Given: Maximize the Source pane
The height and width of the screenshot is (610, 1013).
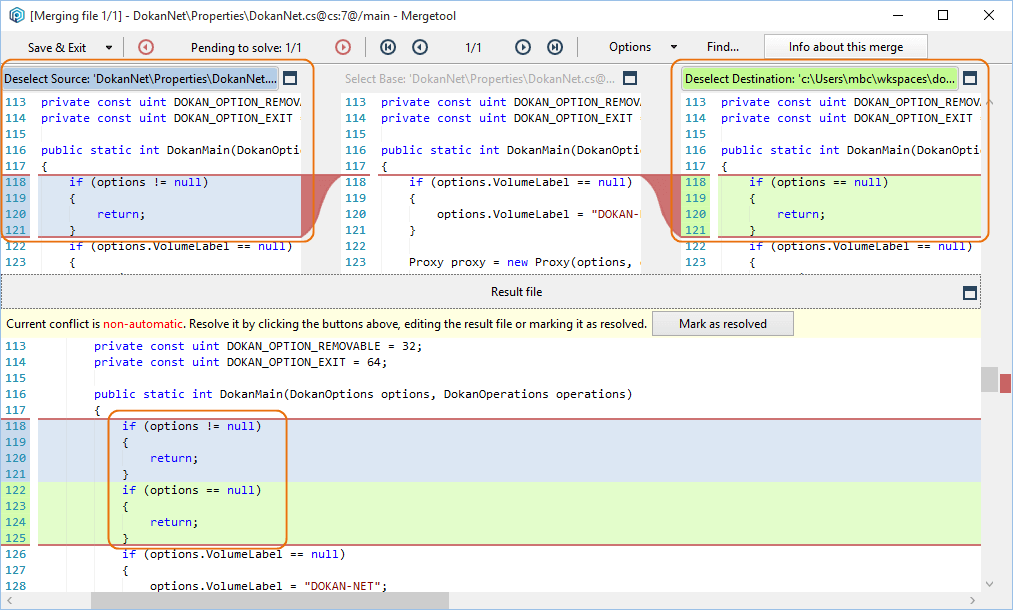Looking at the screenshot, I should 291,78.
